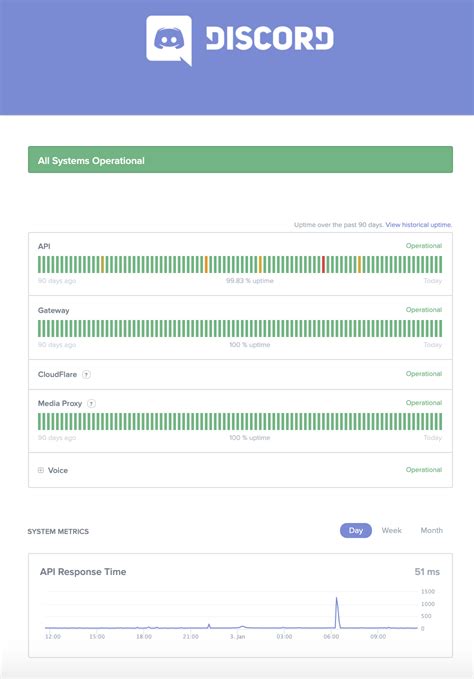Image resolution: width=474 pixels, height=679 pixels.
Task: Click 99.83 % uptime text under API
Action: tap(250, 281)
